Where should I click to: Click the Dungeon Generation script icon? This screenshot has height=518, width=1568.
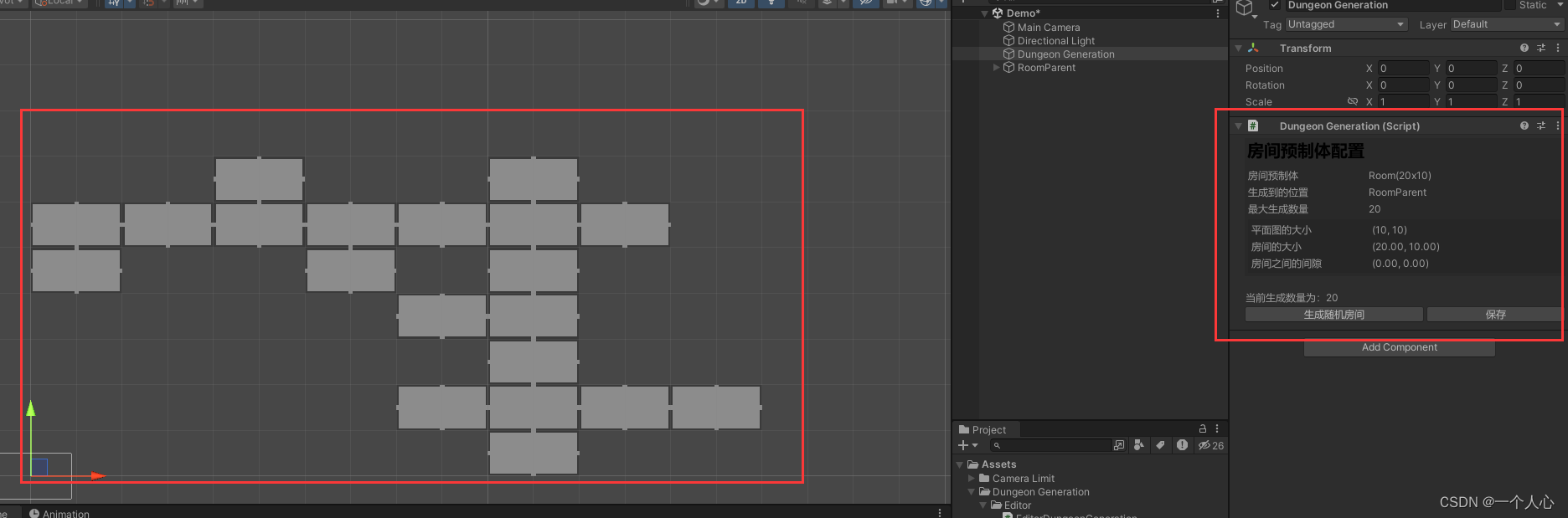(x=1253, y=126)
